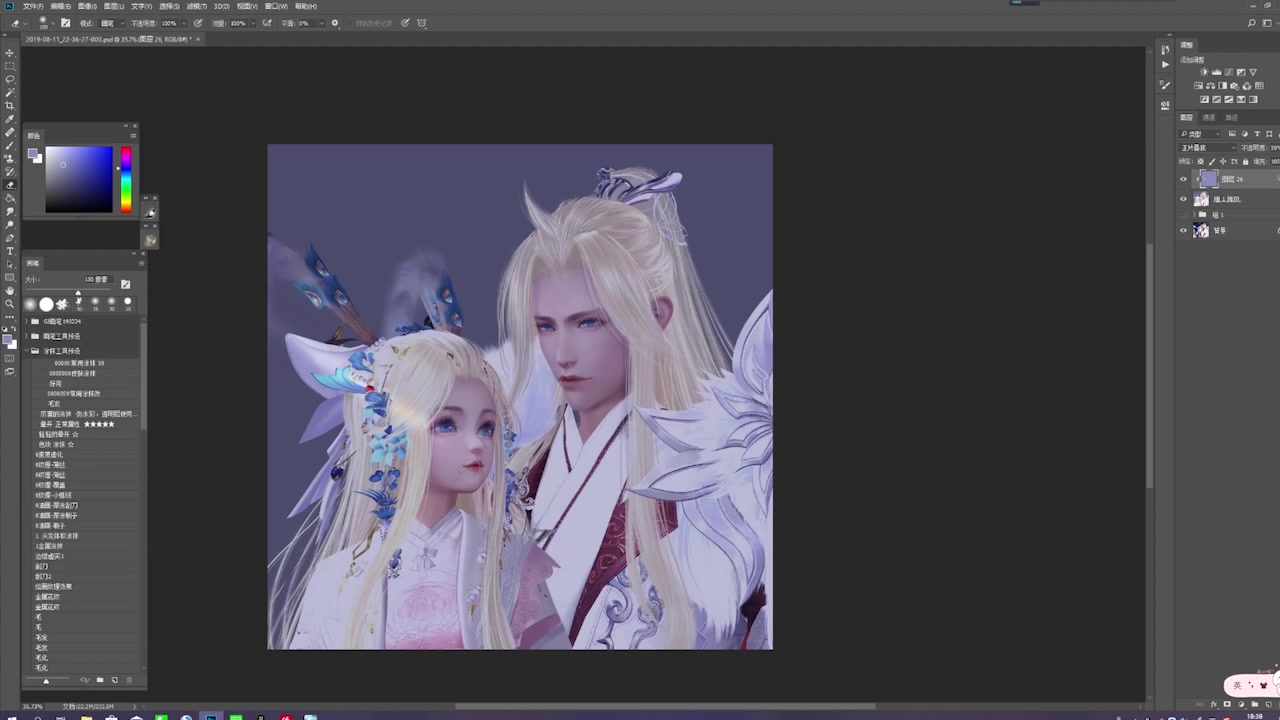Select the Lasso tool
1280x720 pixels.
(10, 79)
